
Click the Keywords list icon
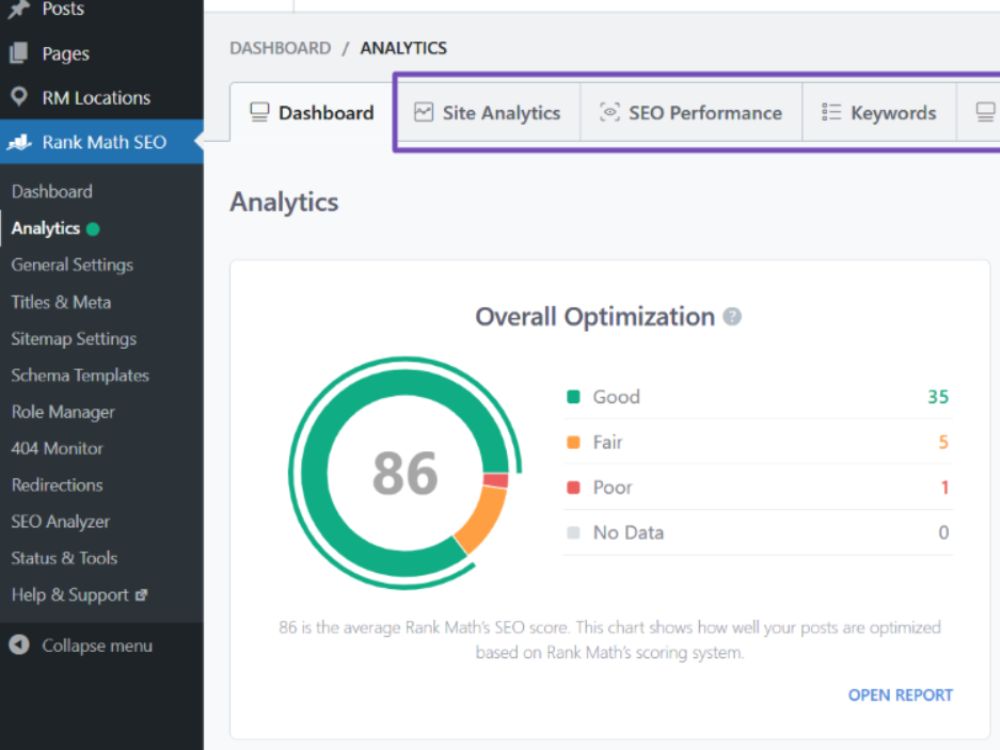point(831,112)
